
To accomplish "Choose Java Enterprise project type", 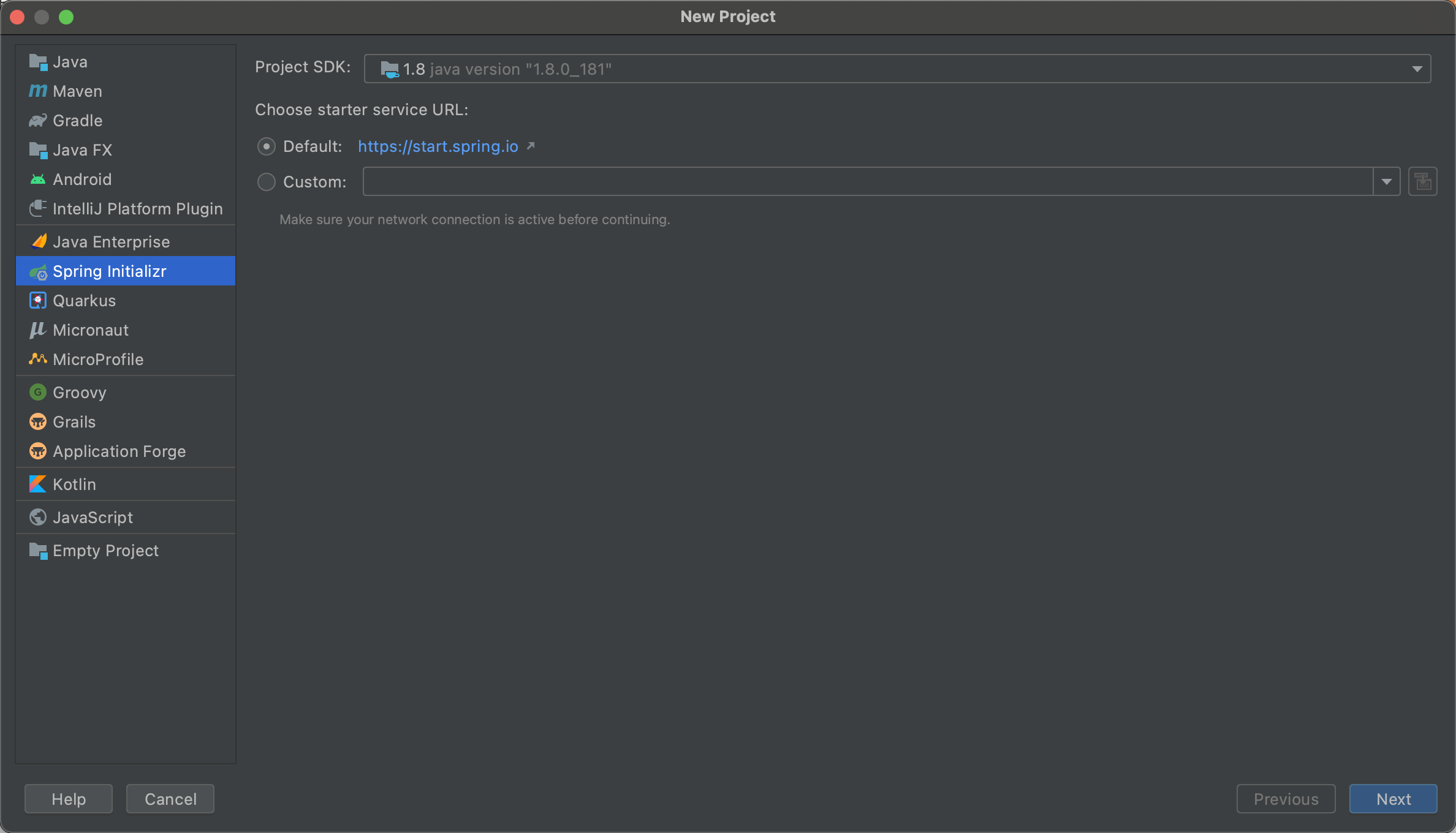I will coord(111,242).
